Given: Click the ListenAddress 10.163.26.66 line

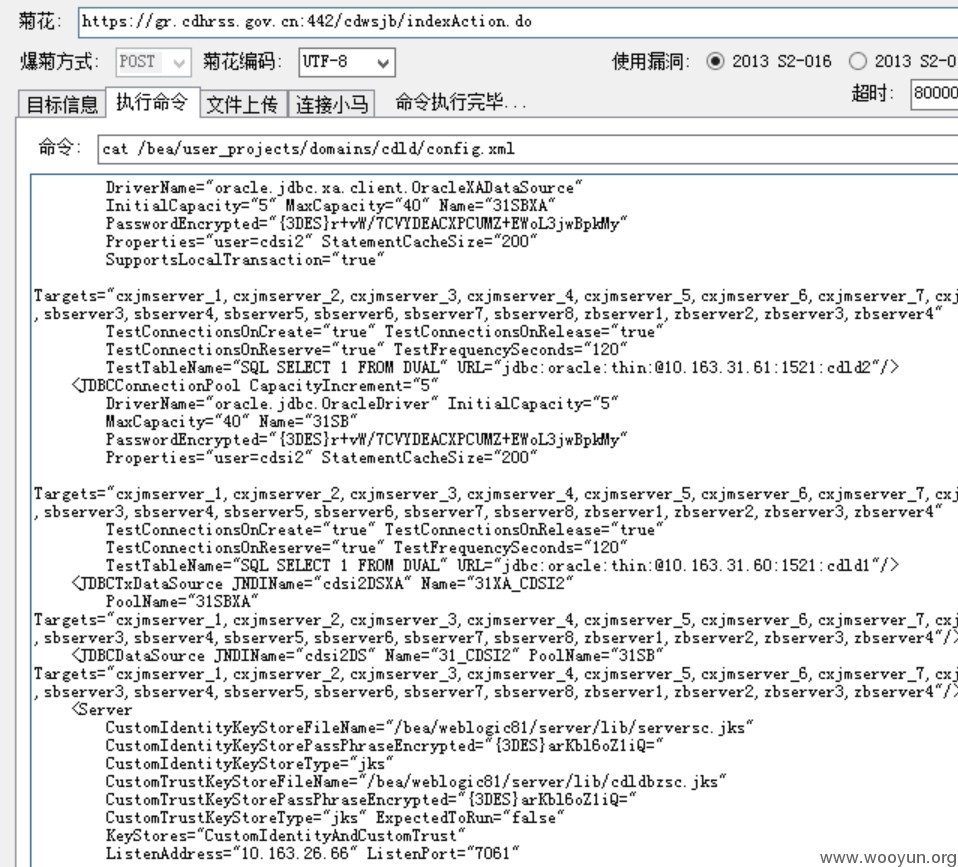Looking at the screenshot, I should point(312,853).
